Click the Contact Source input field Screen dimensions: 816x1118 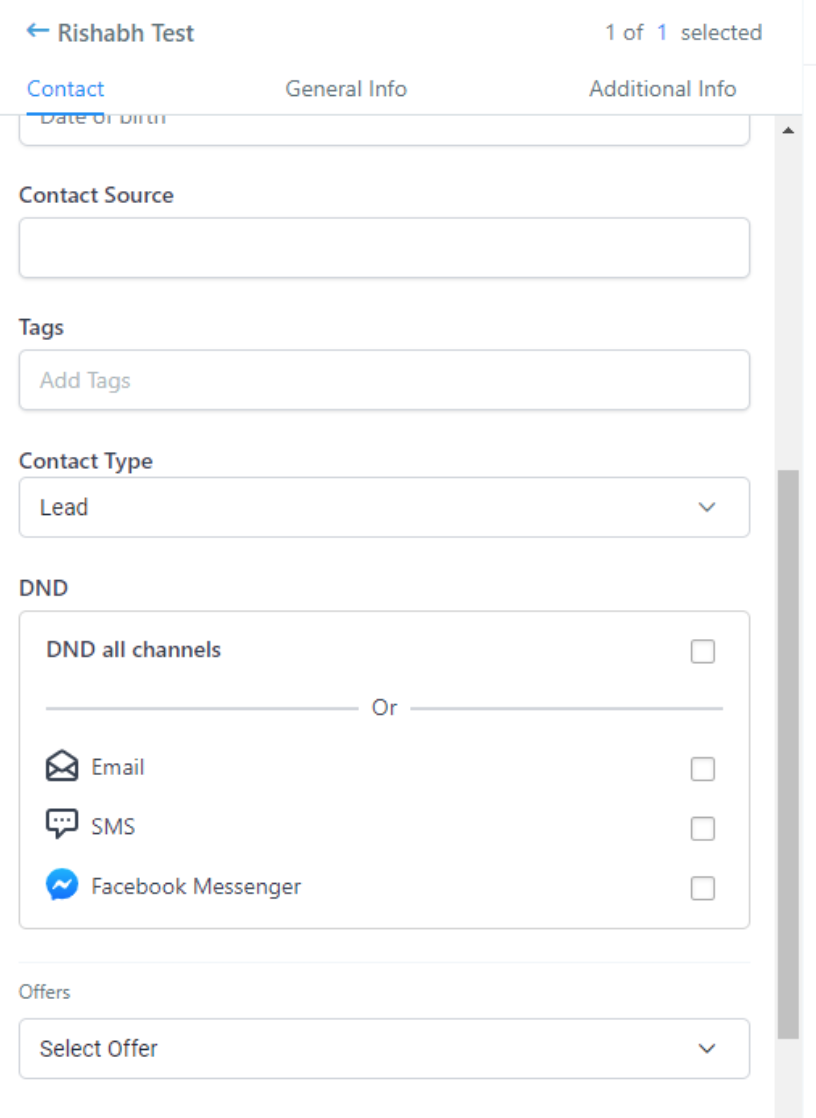click(384, 248)
